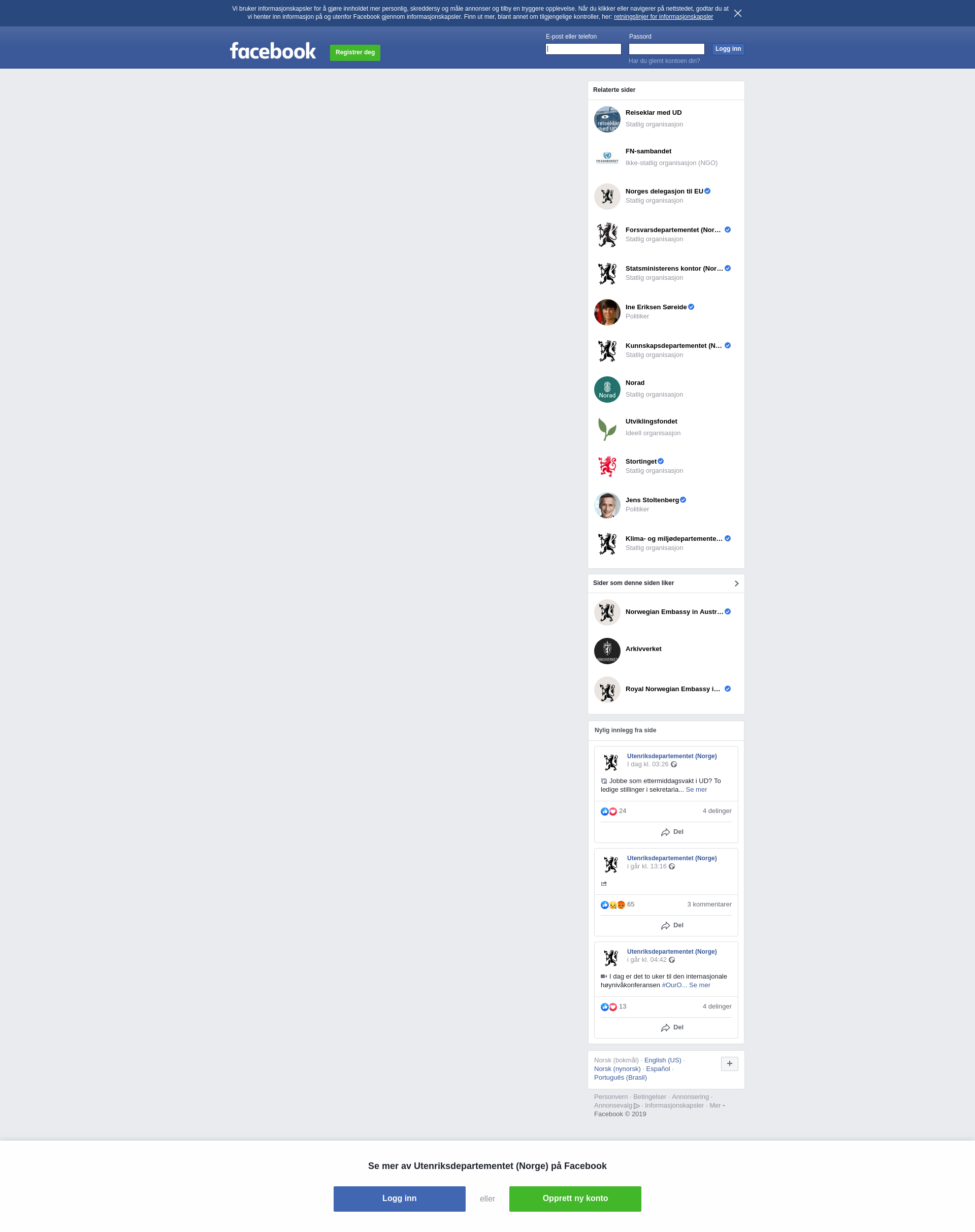The width and height of the screenshot is (975, 1232).
Task: Open more languages with the plus button
Action: tap(729, 1063)
